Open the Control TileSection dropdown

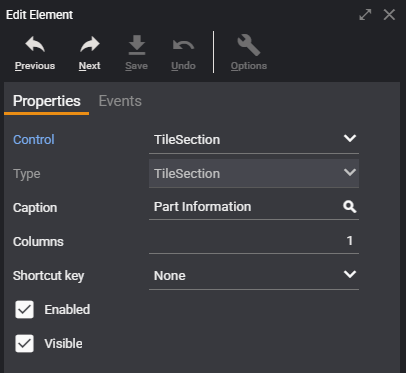(x=254, y=140)
